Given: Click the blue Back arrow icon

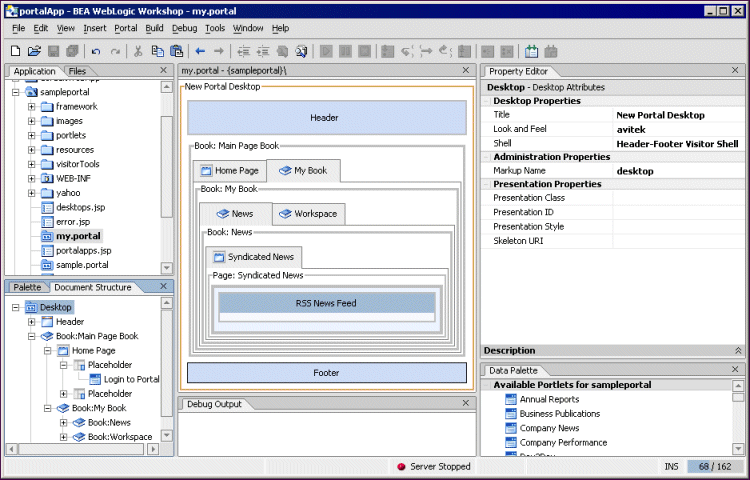Looking at the screenshot, I should point(200,51).
